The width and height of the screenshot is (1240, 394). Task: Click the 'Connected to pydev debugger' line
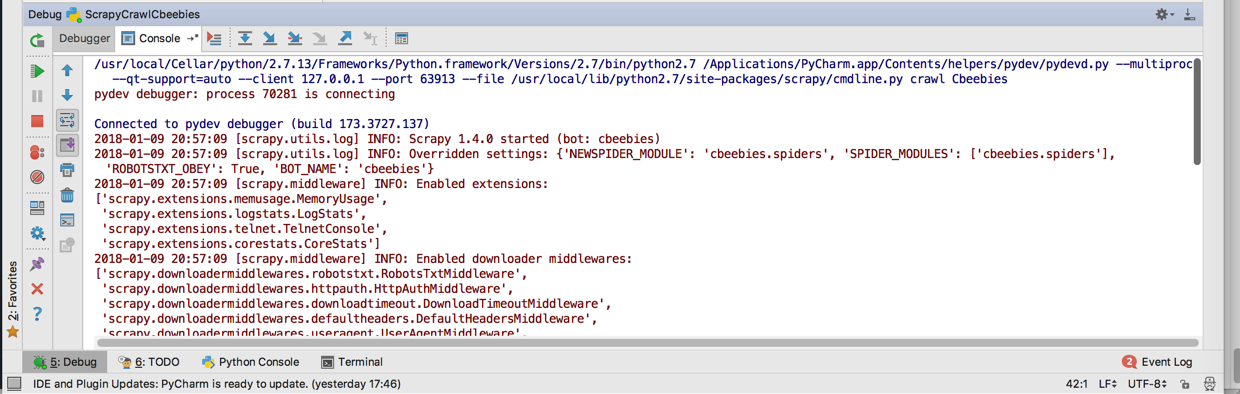tap(262, 124)
